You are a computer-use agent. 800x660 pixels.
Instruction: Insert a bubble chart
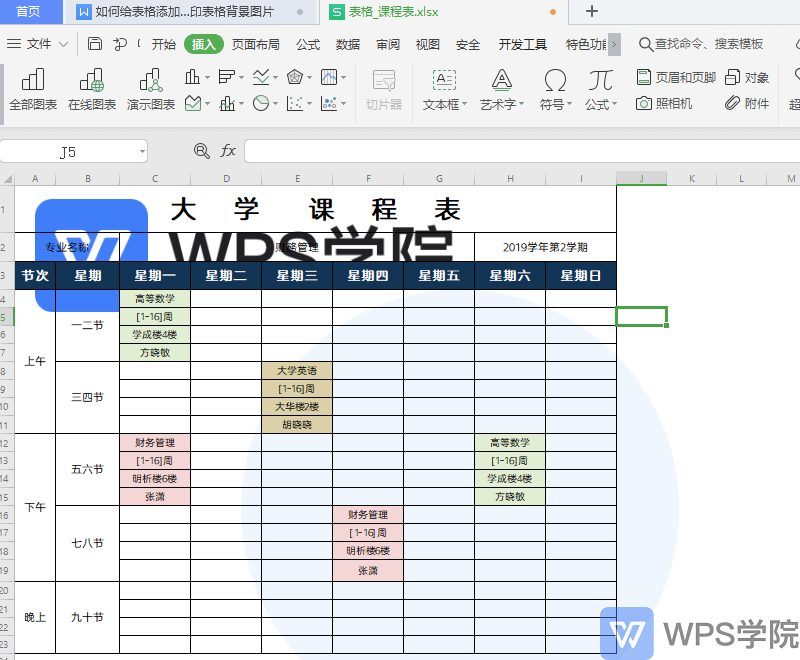329,104
